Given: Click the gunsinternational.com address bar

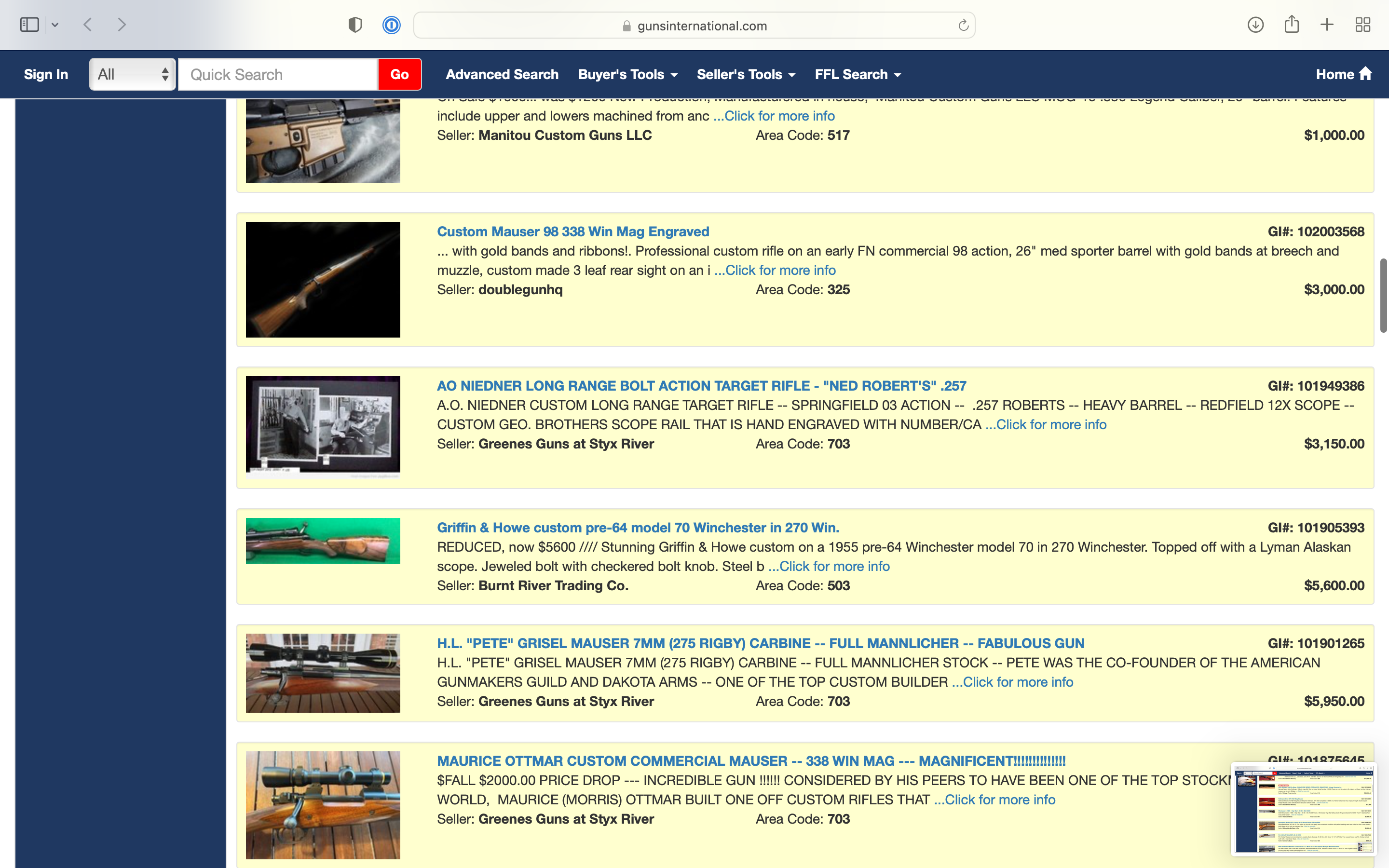Looking at the screenshot, I should coord(694,25).
